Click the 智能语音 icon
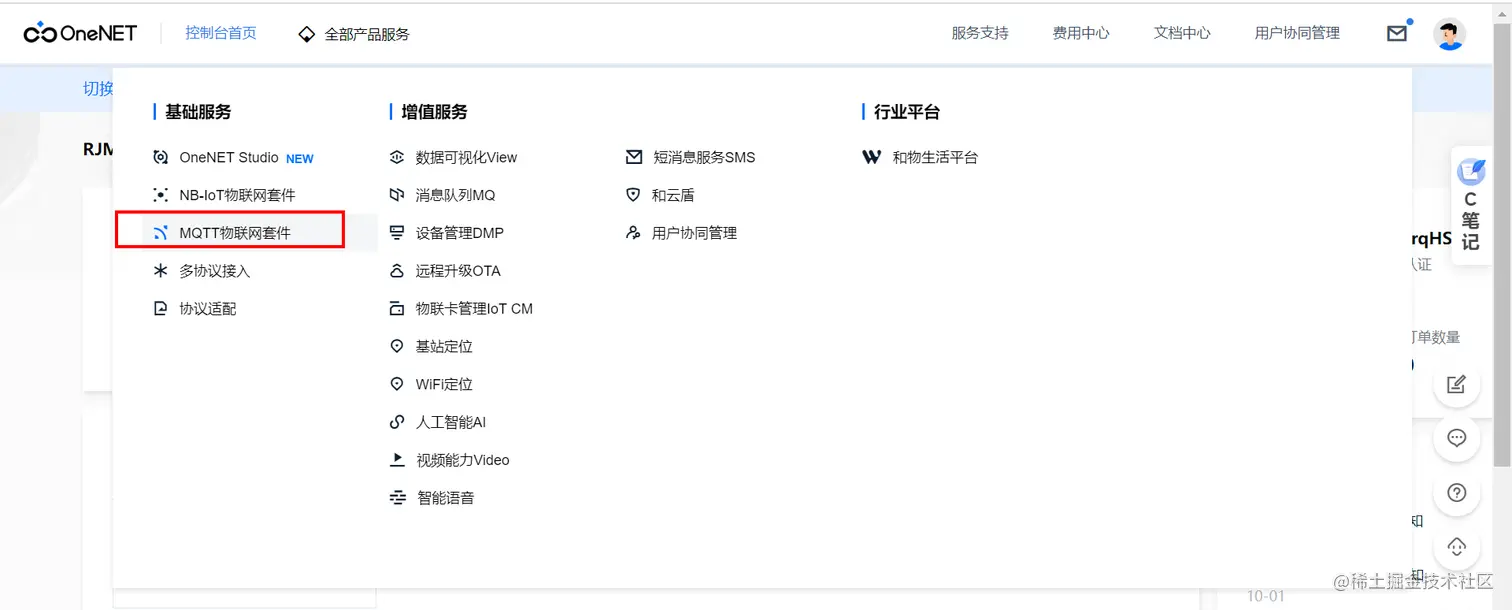This screenshot has width=1512, height=610. click(397, 498)
